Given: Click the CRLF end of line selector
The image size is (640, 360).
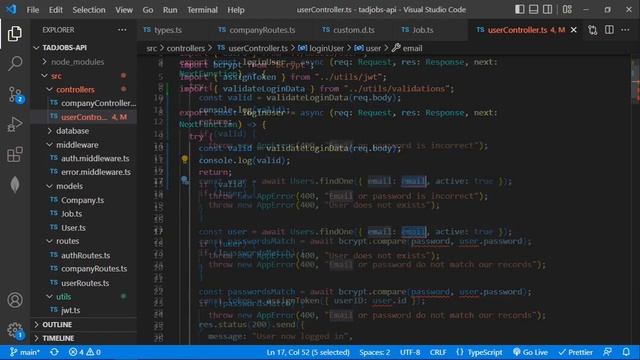Looking at the screenshot, I should 438,352.
